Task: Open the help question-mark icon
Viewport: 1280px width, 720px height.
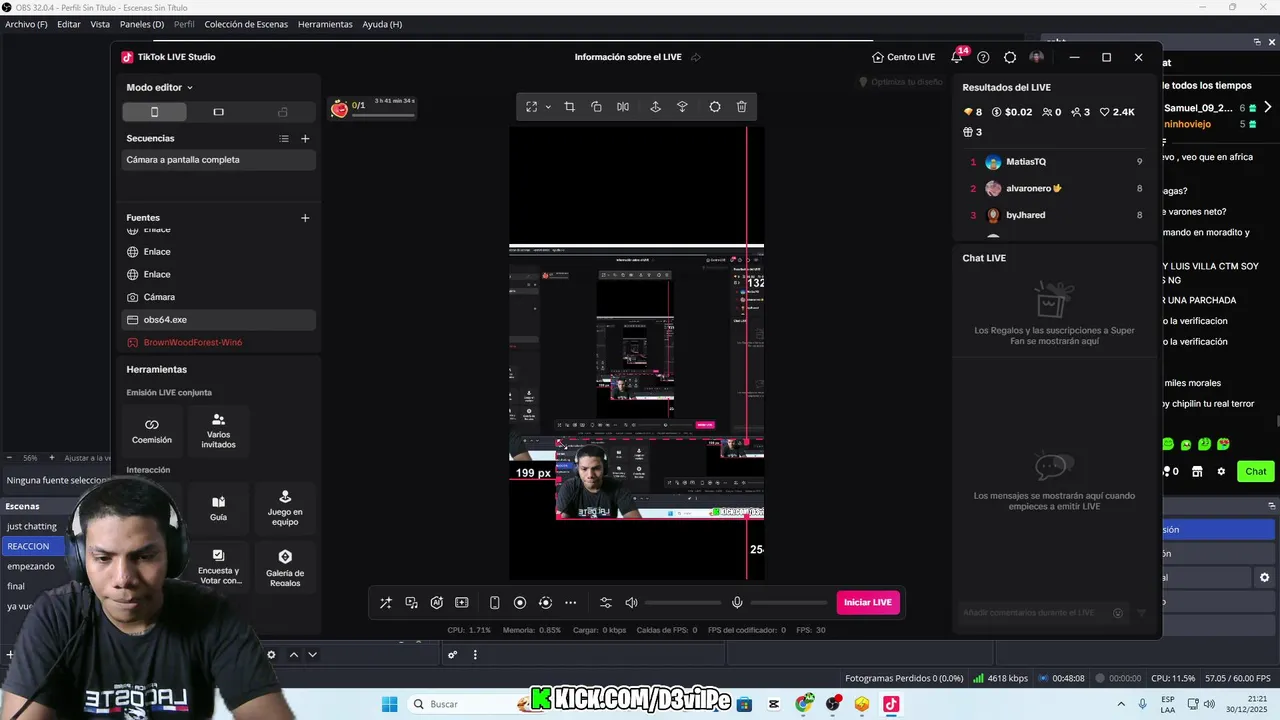Action: [983, 57]
